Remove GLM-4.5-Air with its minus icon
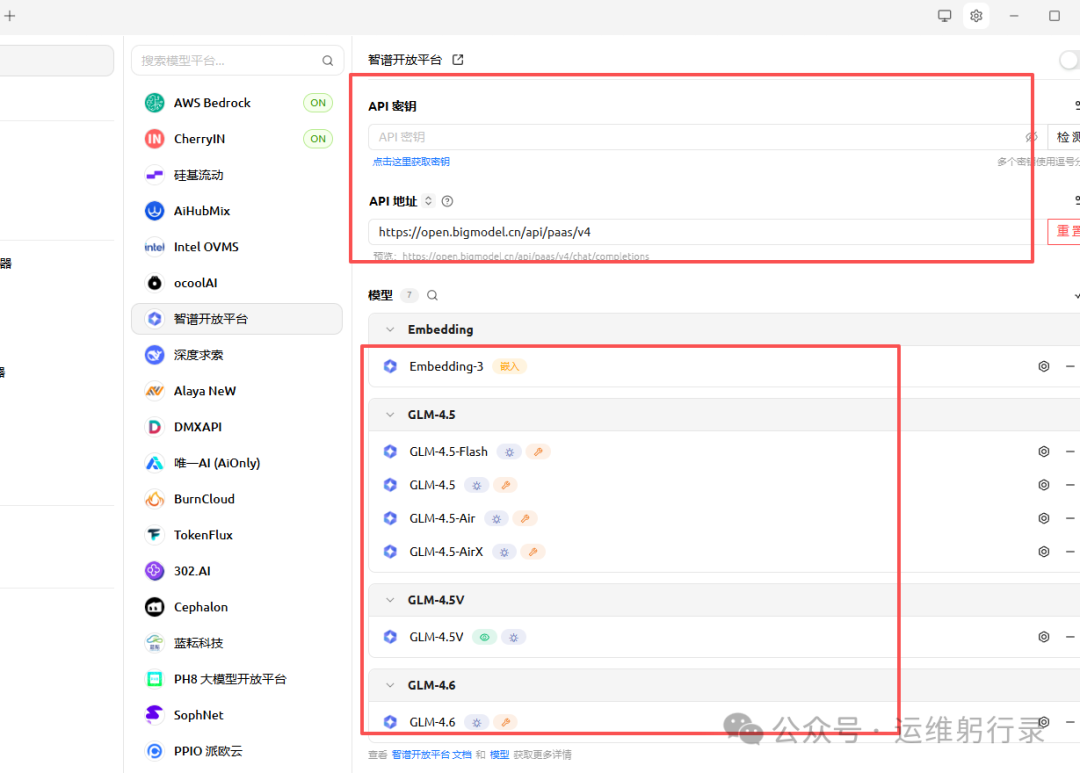The width and height of the screenshot is (1080, 773). tap(1070, 519)
